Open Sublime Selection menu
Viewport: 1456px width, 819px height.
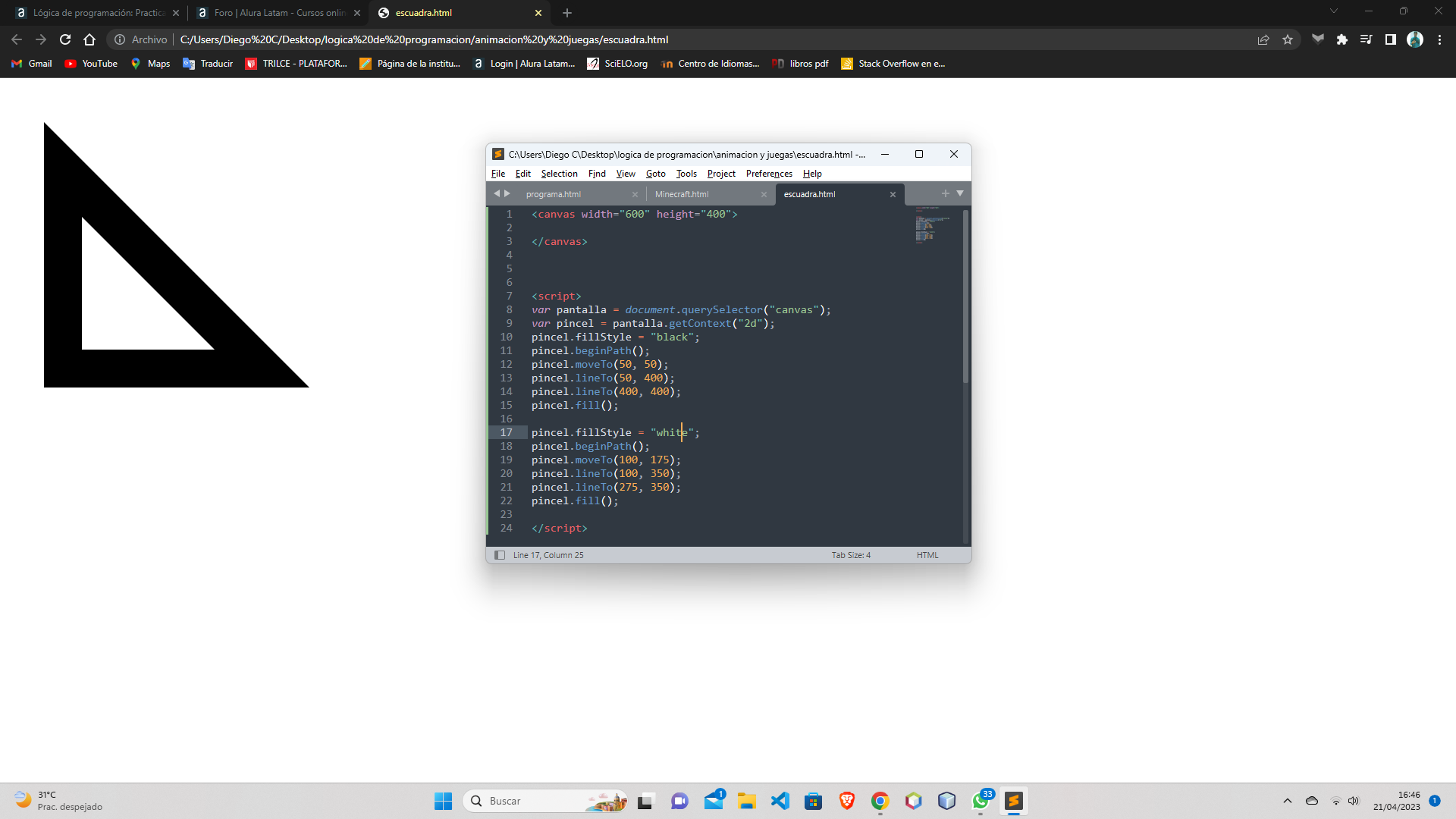click(560, 174)
